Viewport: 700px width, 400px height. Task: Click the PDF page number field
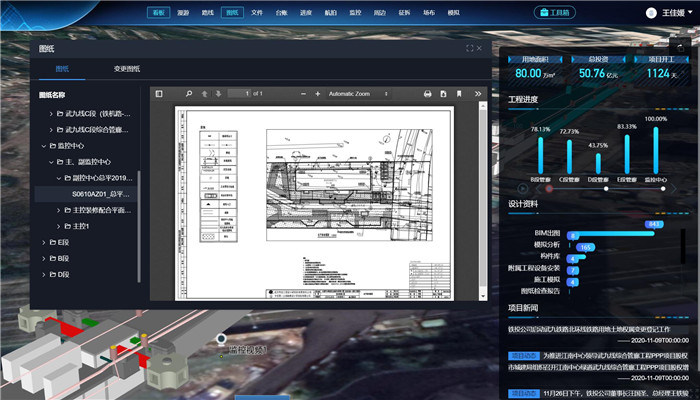click(239, 94)
